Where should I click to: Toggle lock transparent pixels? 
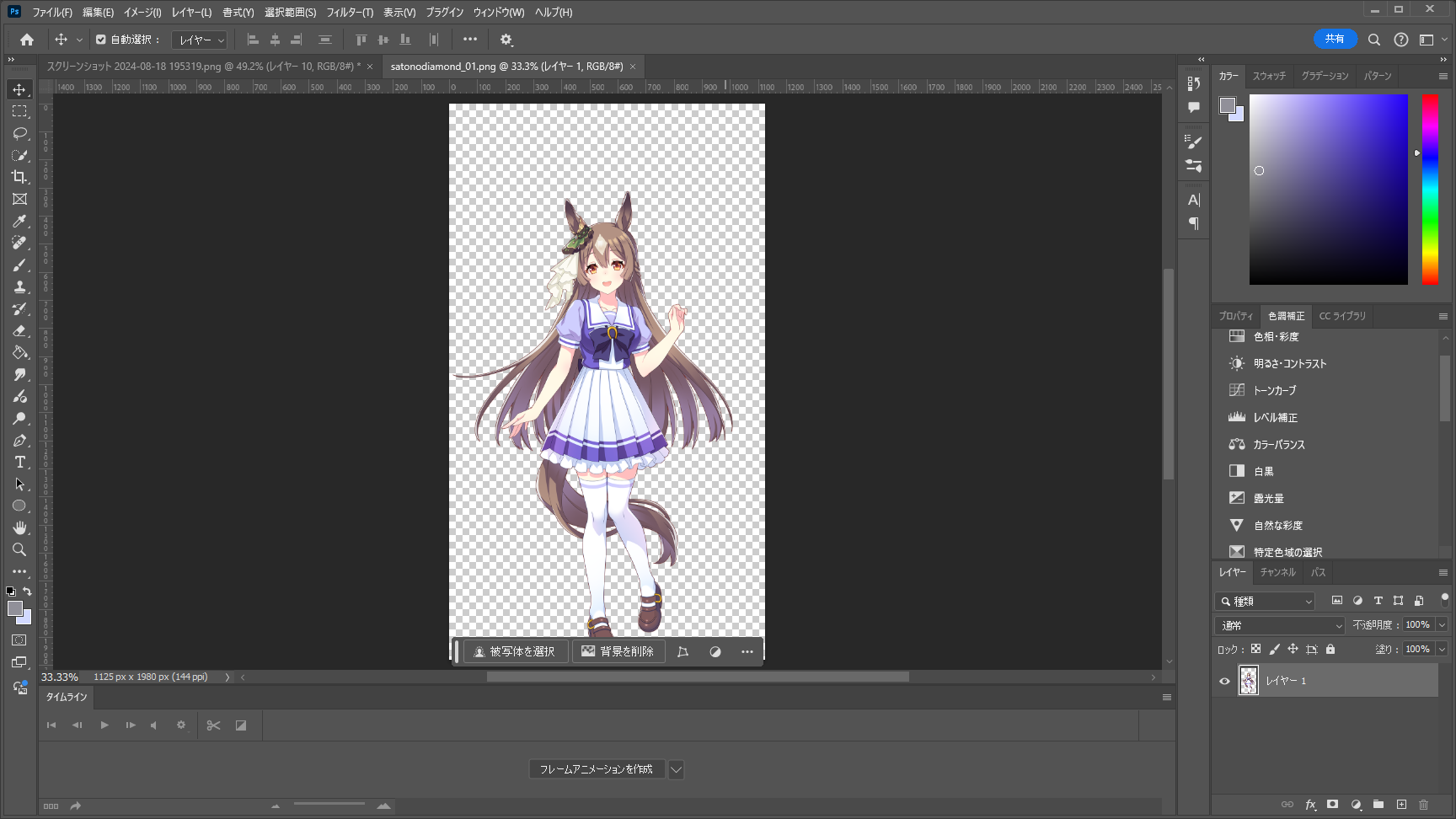pos(1255,649)
